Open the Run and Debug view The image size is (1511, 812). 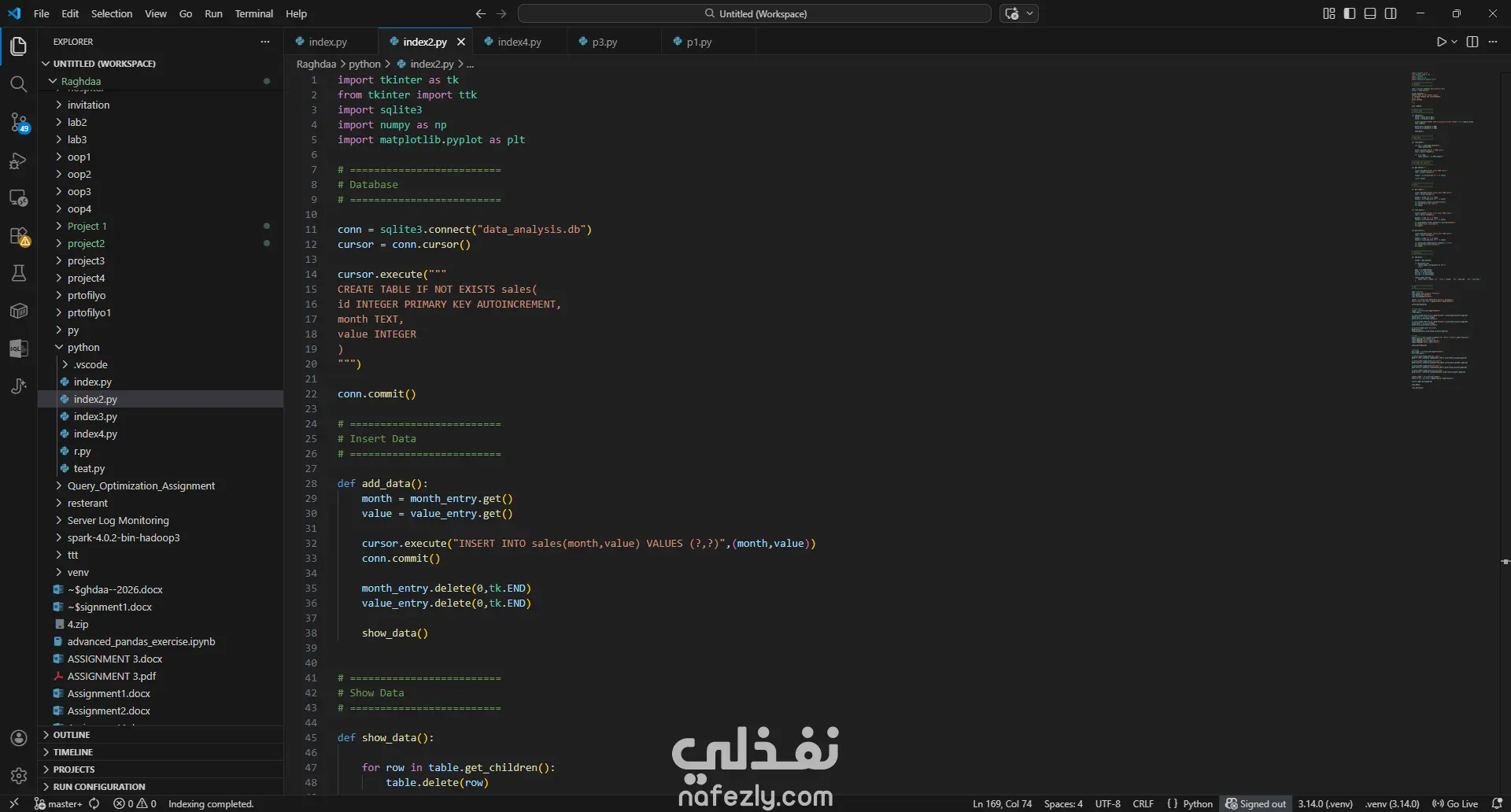coord(19,161)
